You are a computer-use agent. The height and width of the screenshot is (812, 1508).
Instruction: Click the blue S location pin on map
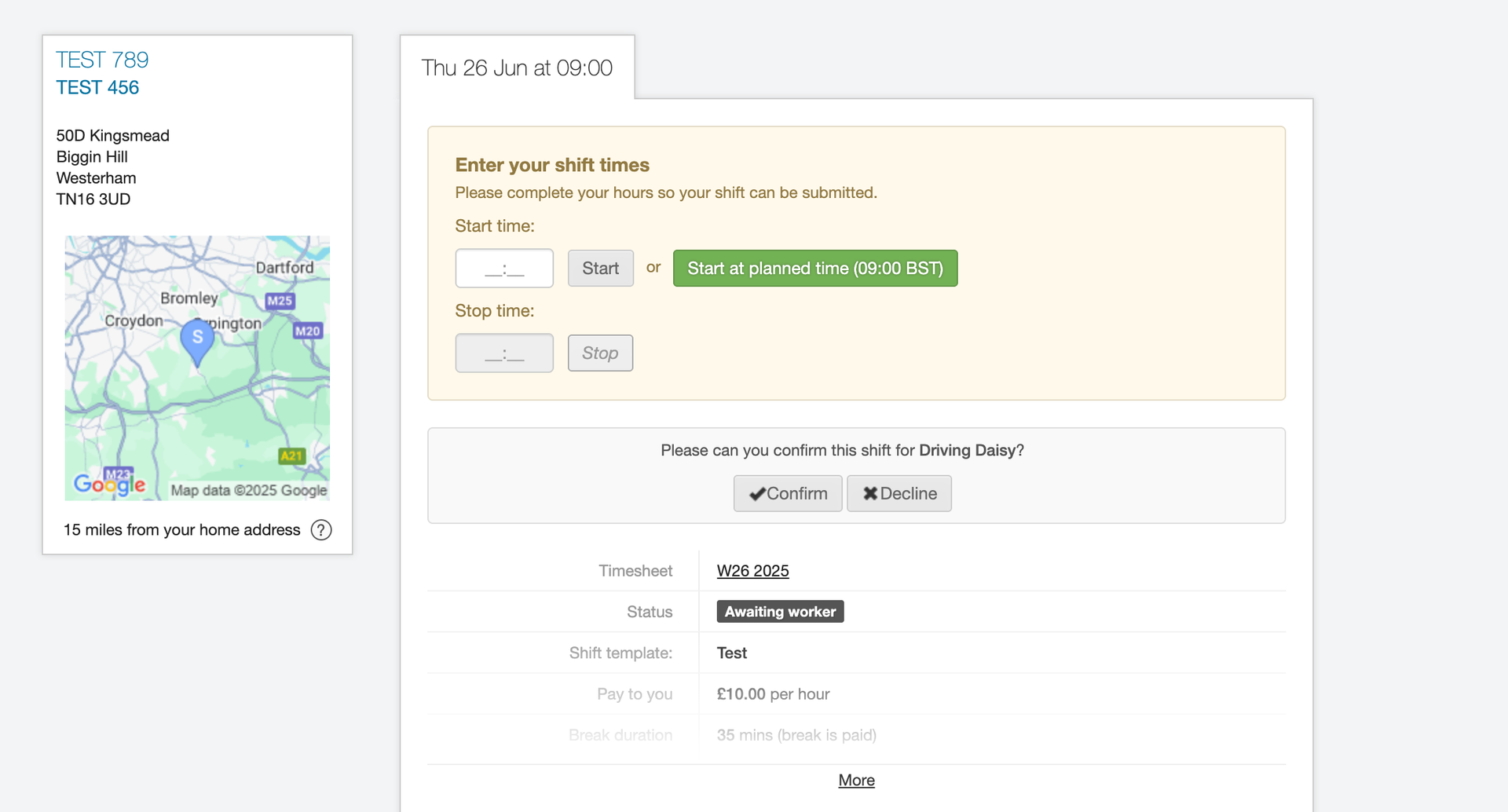click(197, 339)
